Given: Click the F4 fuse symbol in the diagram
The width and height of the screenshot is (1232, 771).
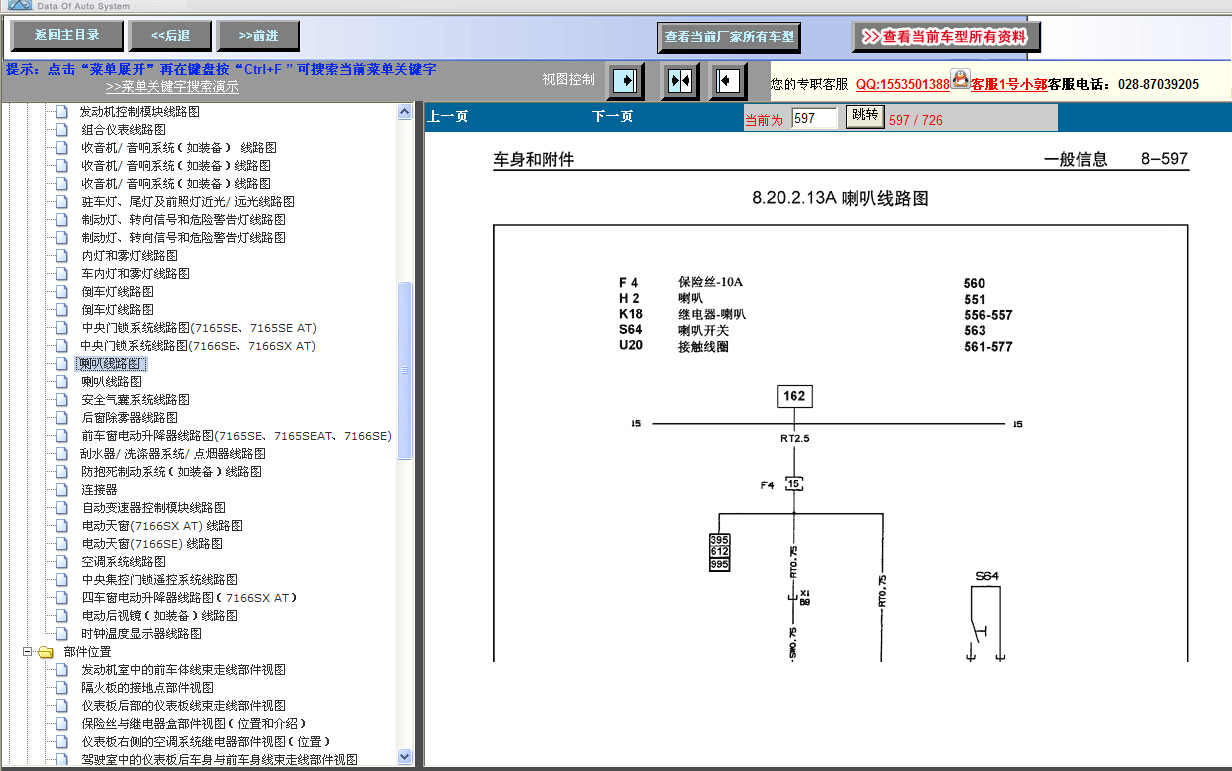Looking at the screenshot, I should pyautogui.click(x=794, y=485).
